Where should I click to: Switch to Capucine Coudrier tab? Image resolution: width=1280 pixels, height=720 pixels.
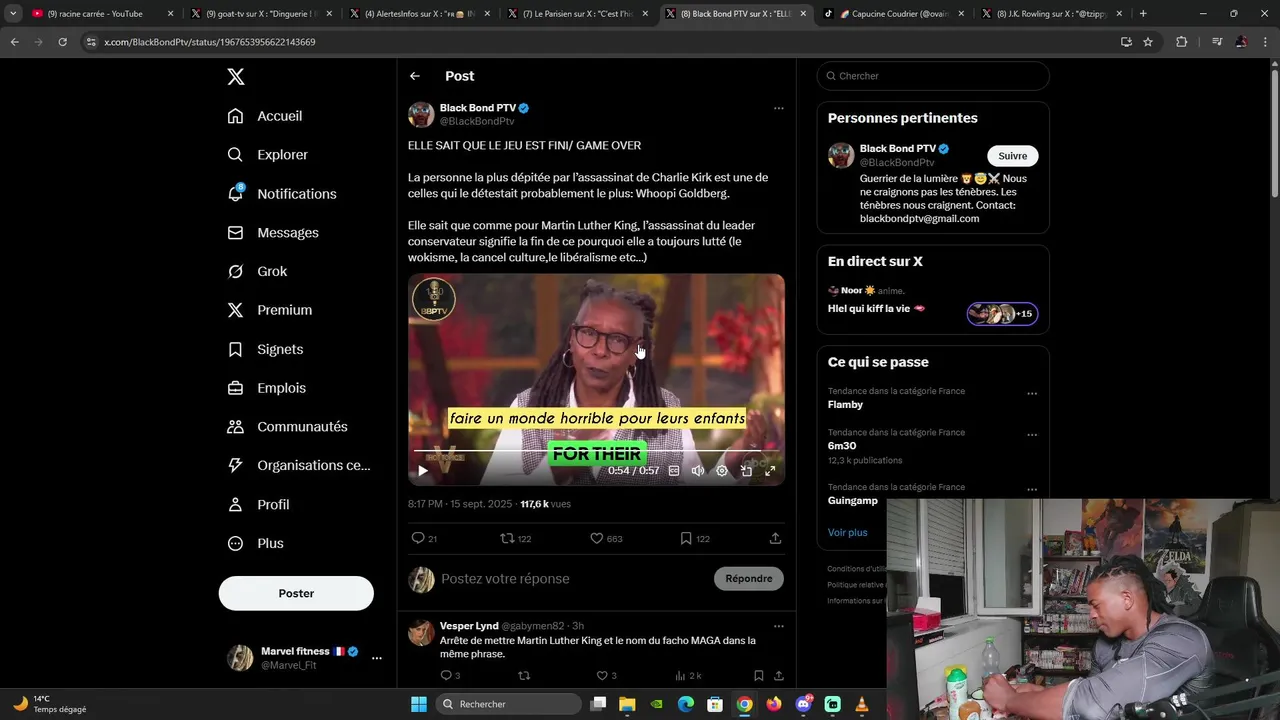894,14
